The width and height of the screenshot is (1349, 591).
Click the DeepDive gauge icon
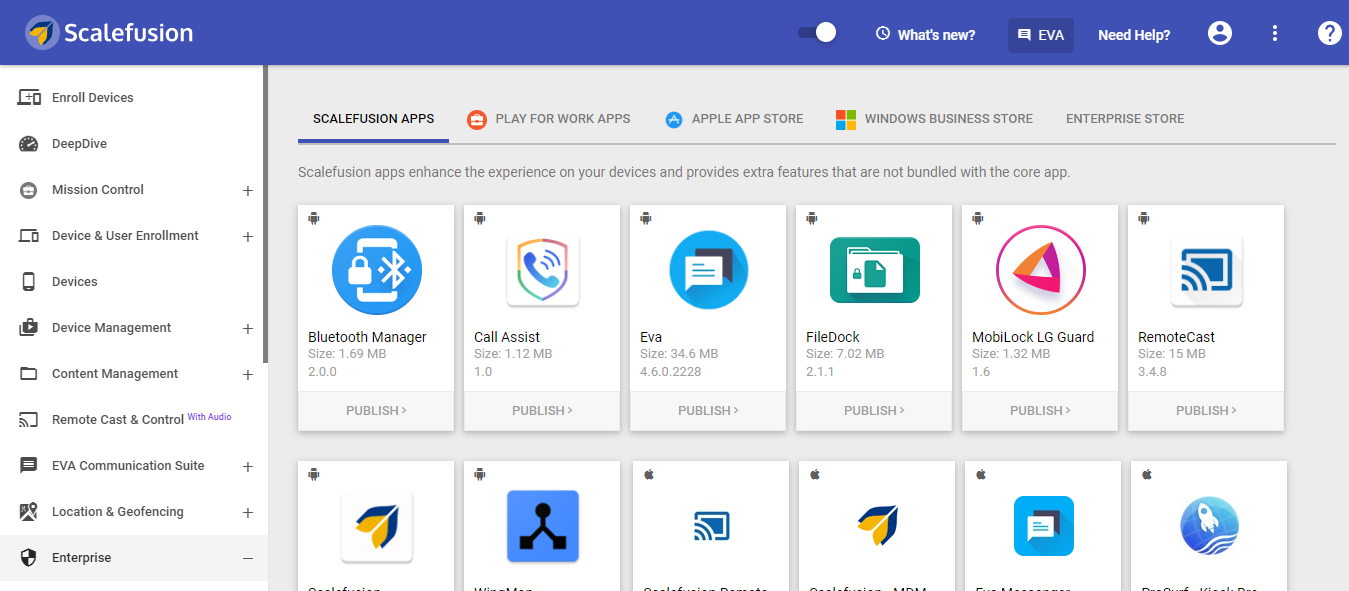[29, 144]
